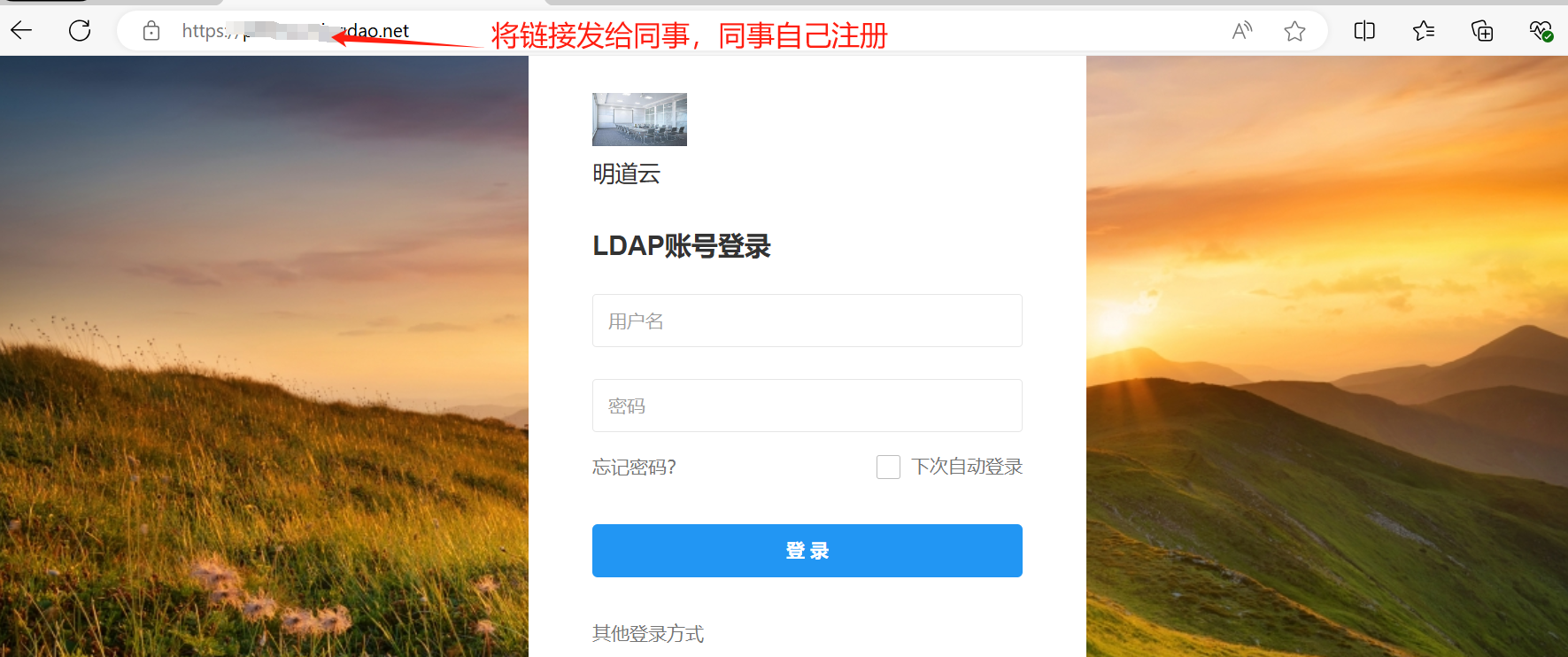Click the 明道云 brand name text

tap(627, 174)
